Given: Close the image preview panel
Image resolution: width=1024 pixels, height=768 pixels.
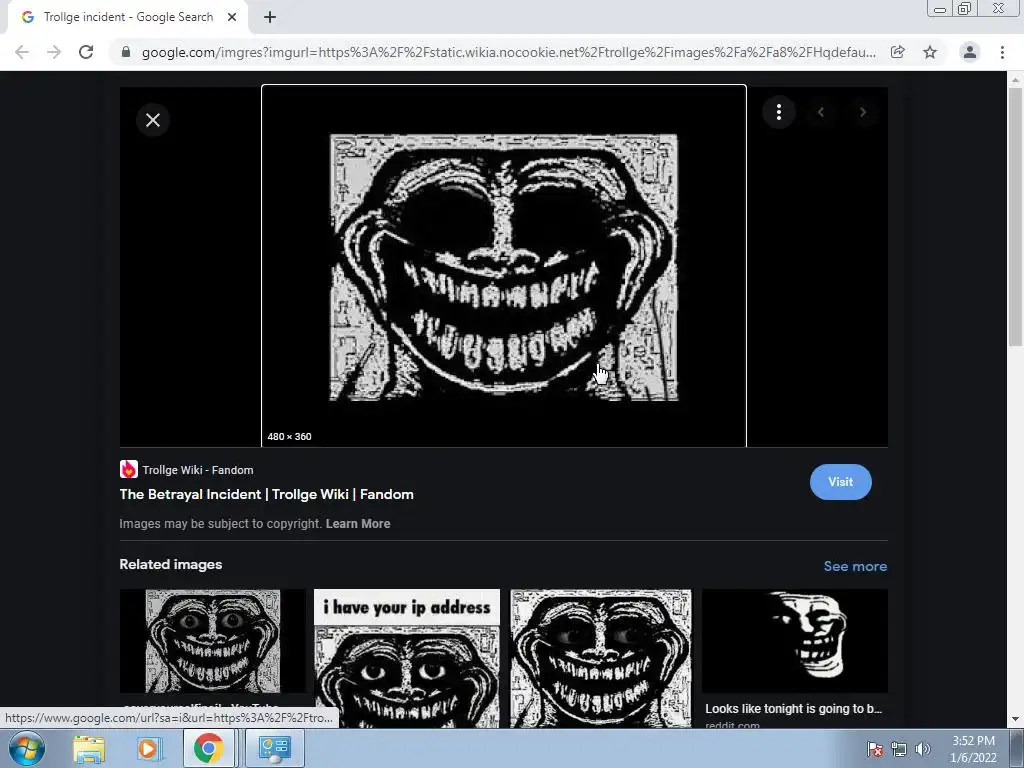Looking at the screenshot, I should pyautogui.click(x=153, y=120).
